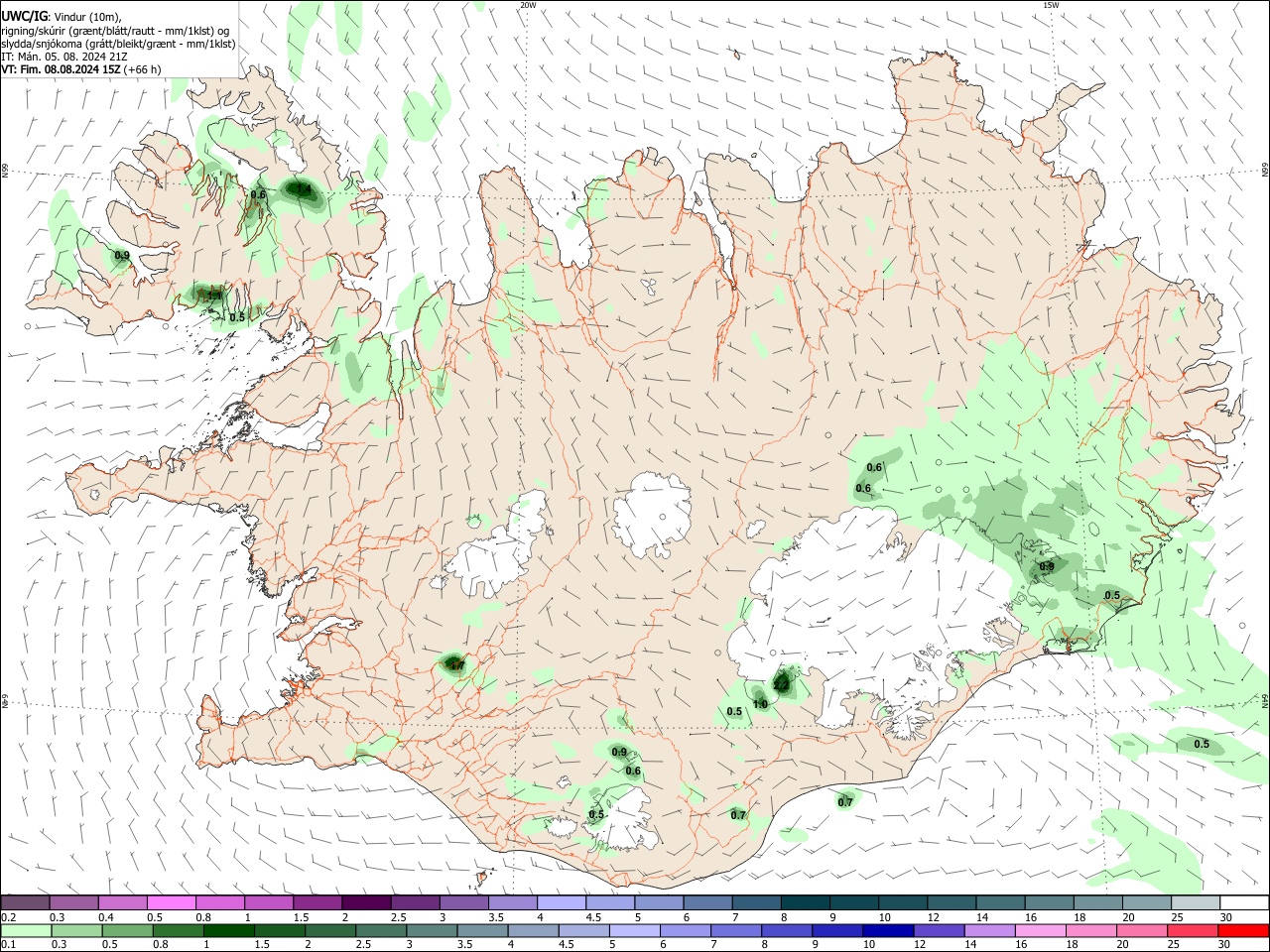Screen dimensions: 1270x952
Task: Click the '12' label in the upper legend row
Action: coord(934,917)
